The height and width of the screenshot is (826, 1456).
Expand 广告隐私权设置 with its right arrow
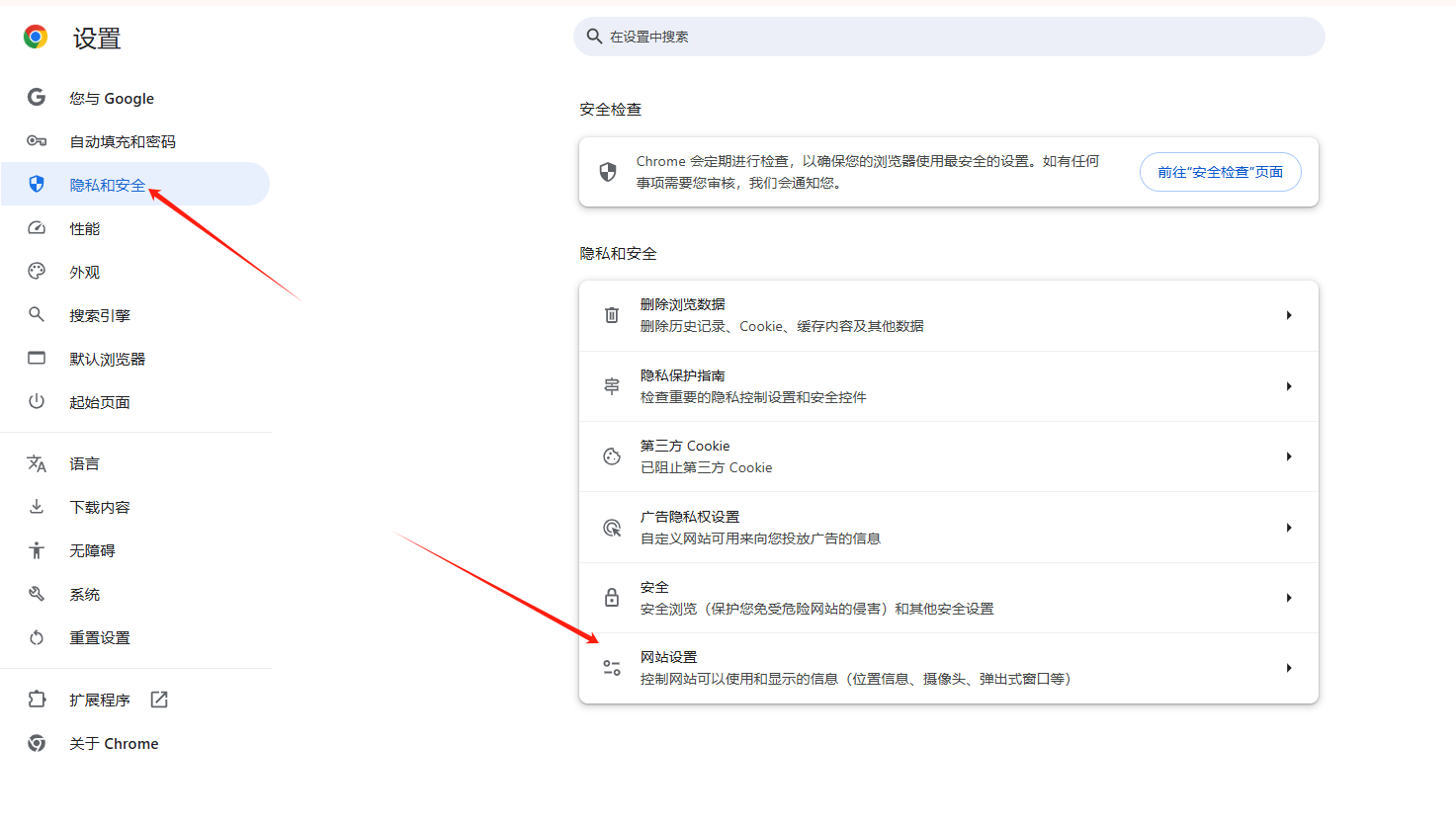click(1289, 528)
